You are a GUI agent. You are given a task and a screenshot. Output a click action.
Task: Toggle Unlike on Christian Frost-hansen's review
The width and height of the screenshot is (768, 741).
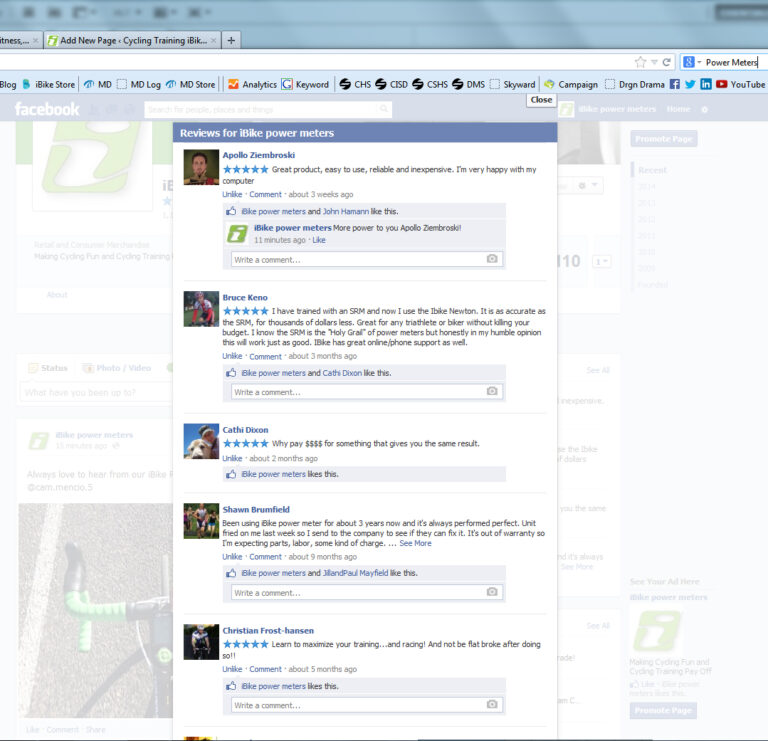click(x=232, y=669)
